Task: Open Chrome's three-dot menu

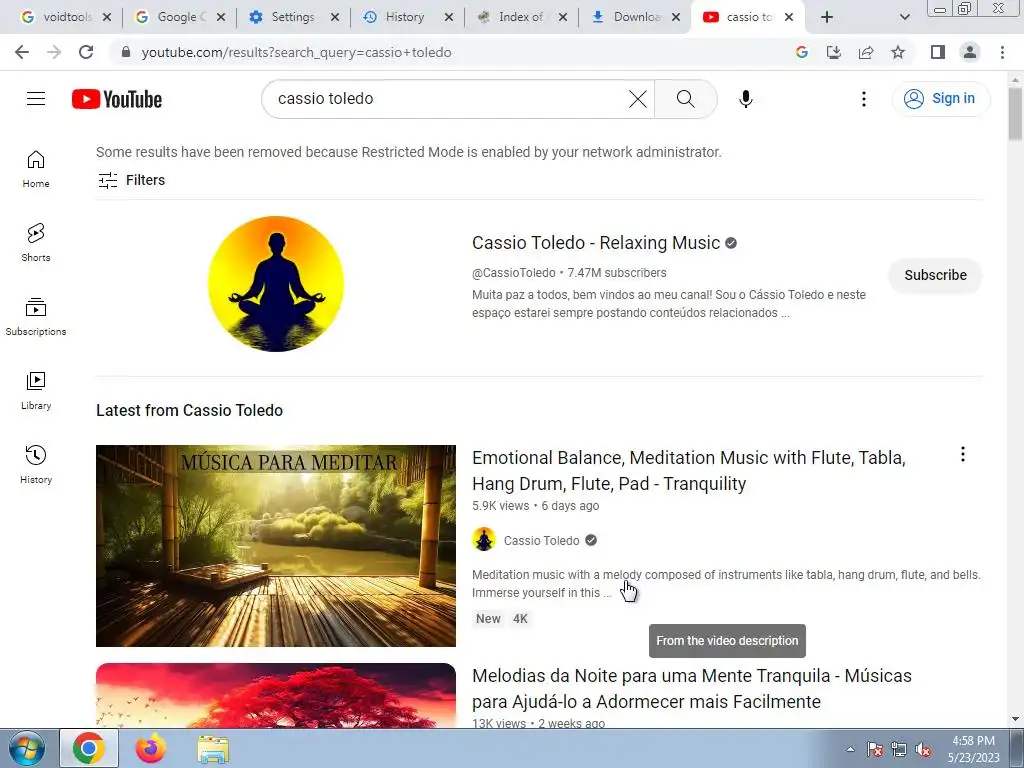Action: point(1002,52)
